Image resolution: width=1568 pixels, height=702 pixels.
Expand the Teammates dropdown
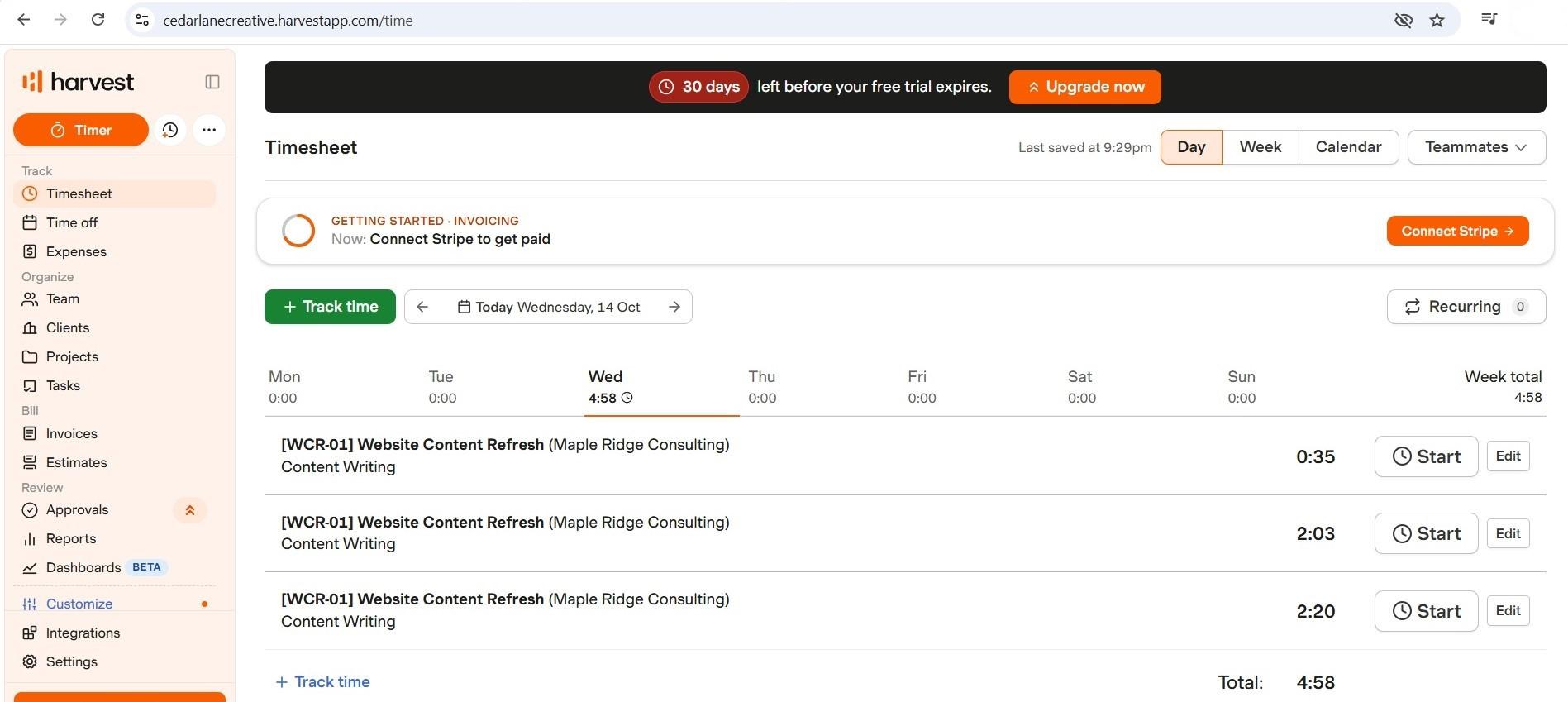pyautogui.click(x=1476, y=147)
